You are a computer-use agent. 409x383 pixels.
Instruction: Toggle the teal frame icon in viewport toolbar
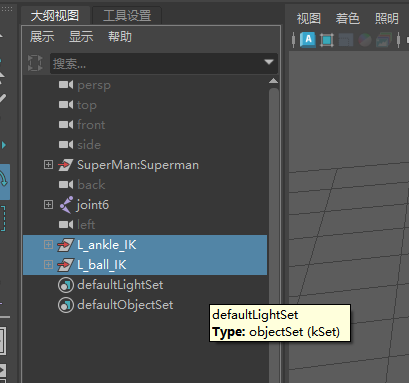click(327, 40)
